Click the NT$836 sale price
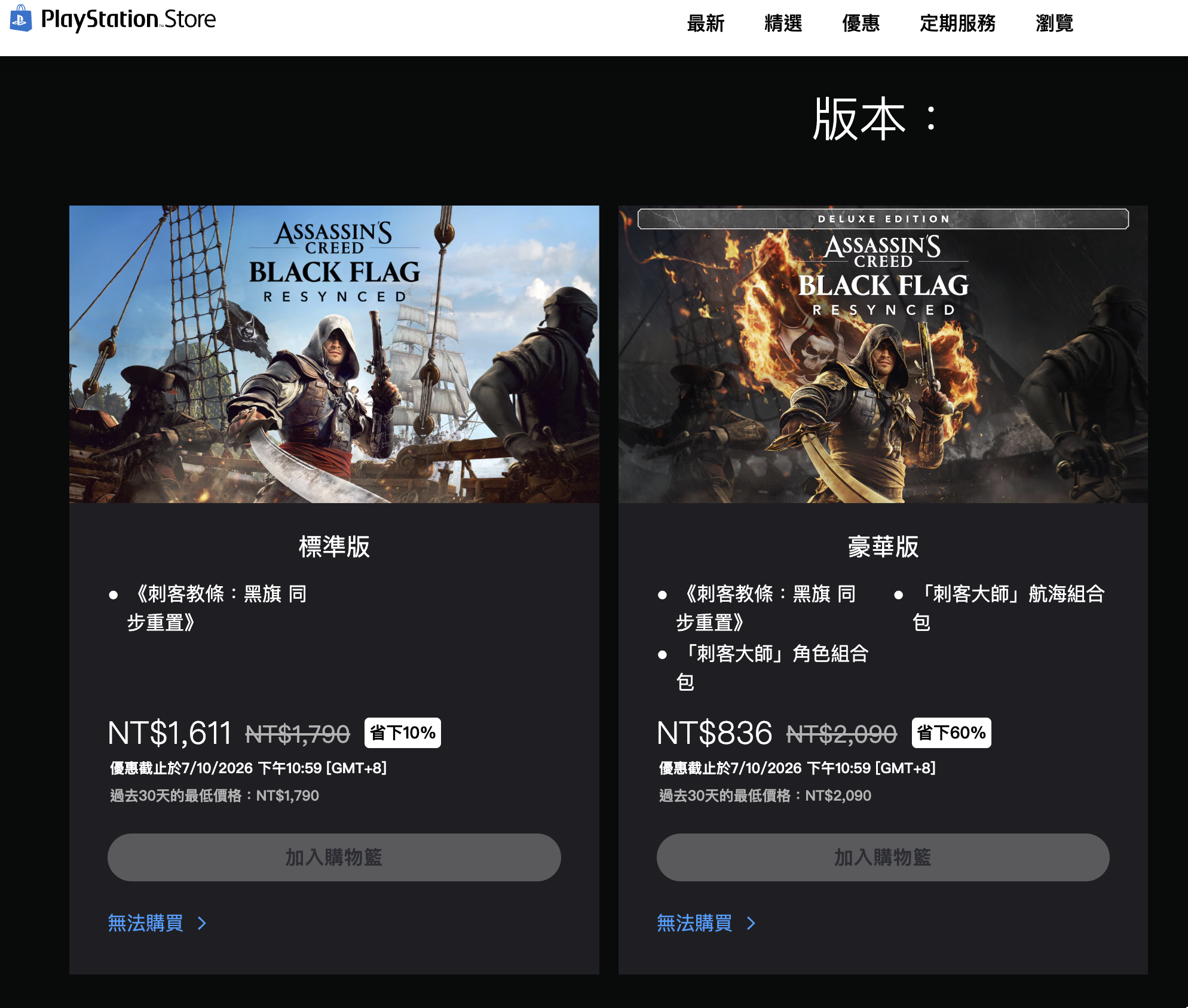 tap(715, 733)
